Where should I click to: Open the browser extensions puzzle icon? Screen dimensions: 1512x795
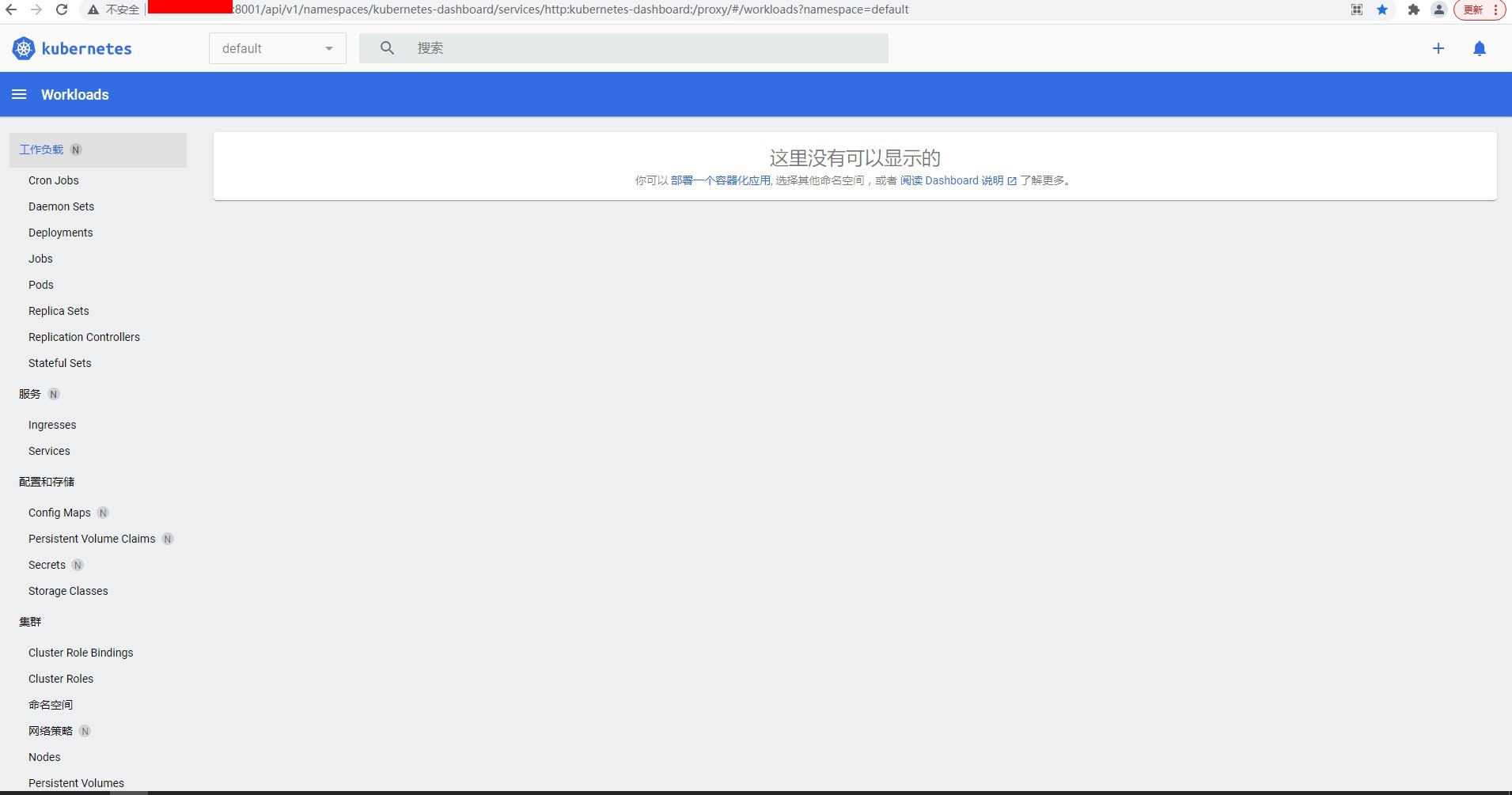click(x=1413, y=9)
